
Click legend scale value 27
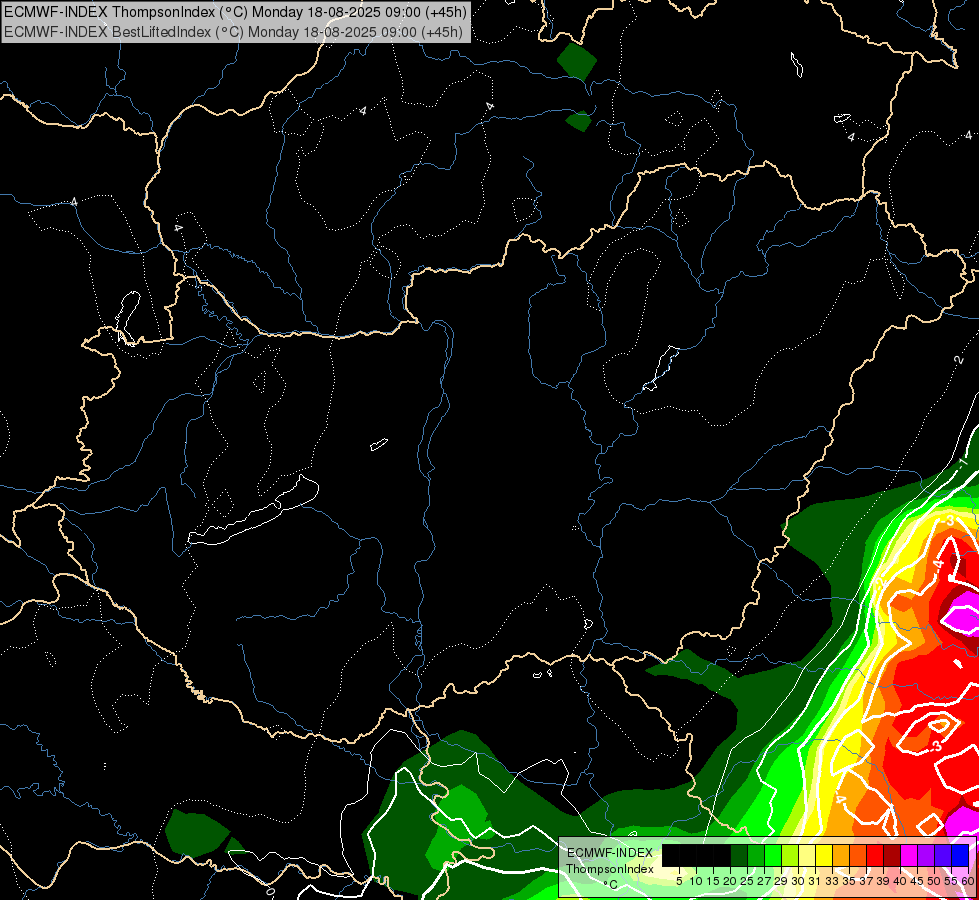[x=764, y=881]
